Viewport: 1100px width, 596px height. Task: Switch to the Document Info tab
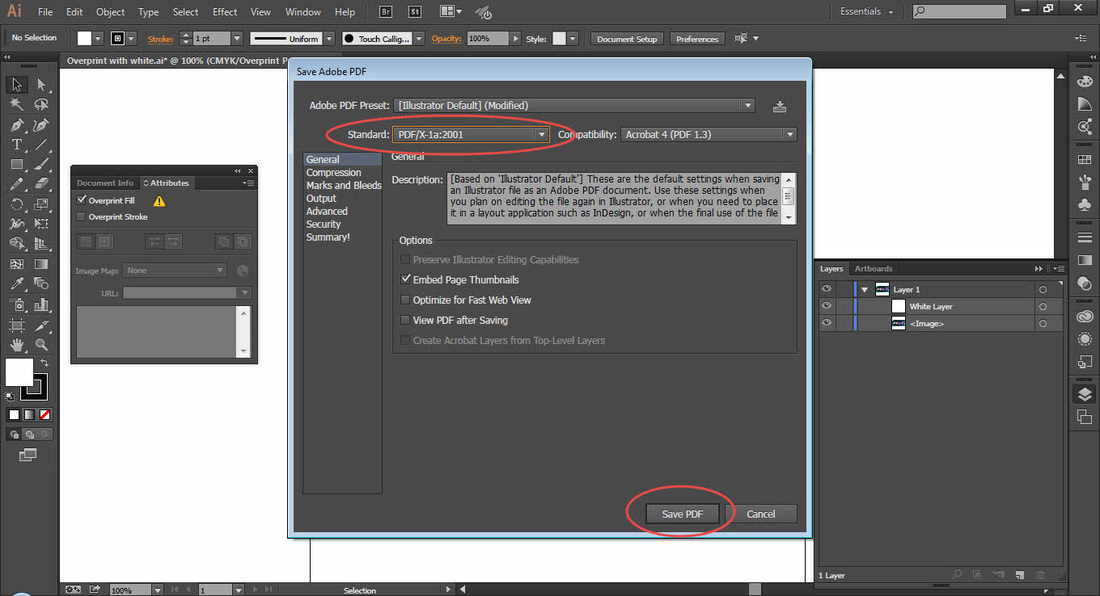[105, 183]
